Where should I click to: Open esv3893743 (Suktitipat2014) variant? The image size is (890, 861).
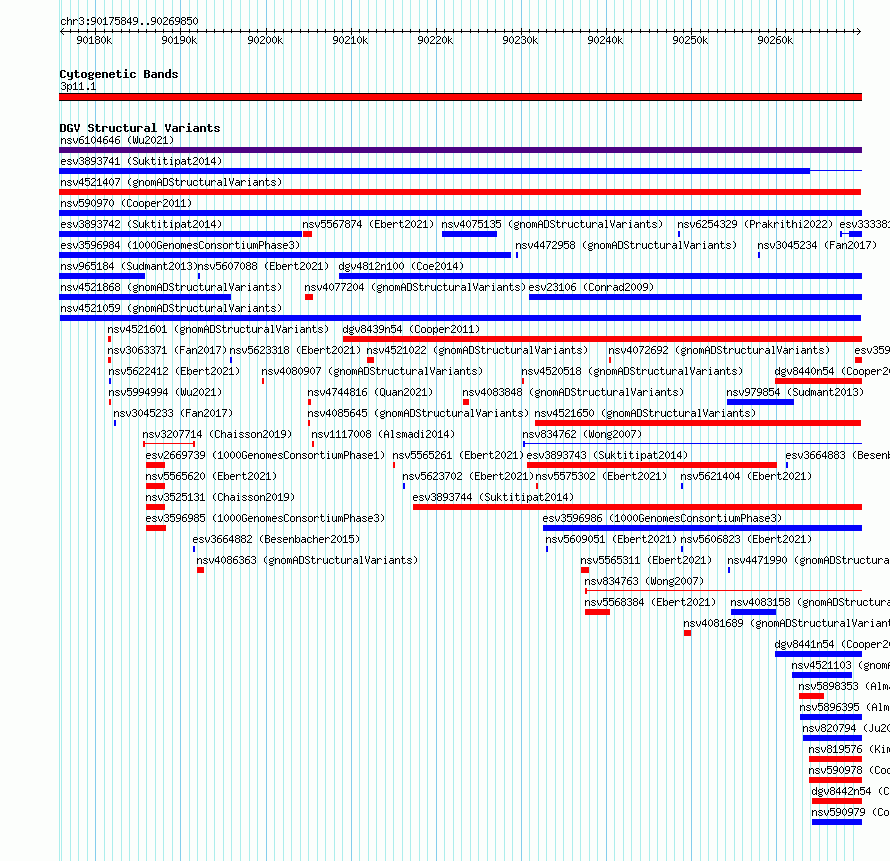pos(607,455)
